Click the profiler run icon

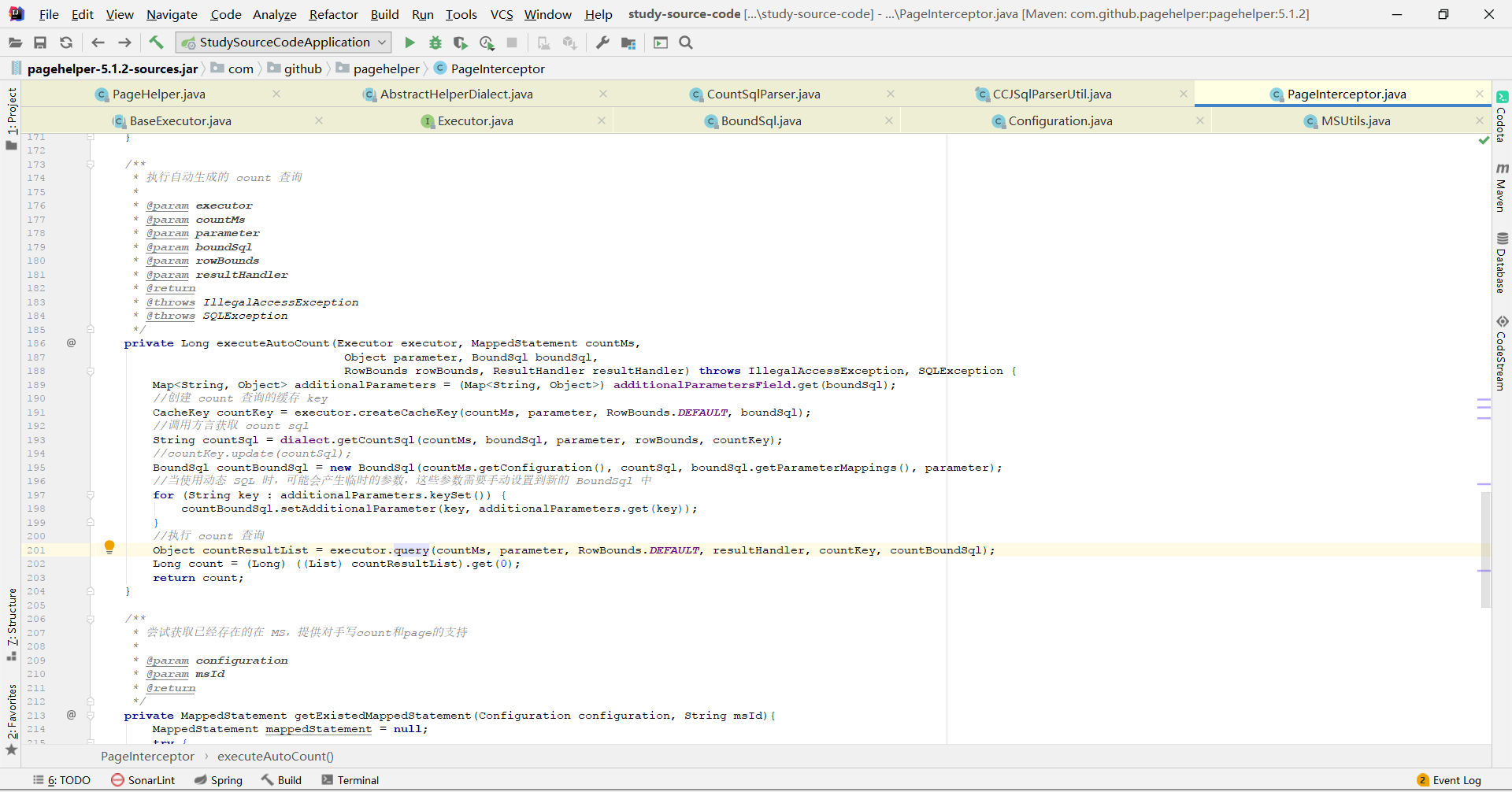pos(487,43)
